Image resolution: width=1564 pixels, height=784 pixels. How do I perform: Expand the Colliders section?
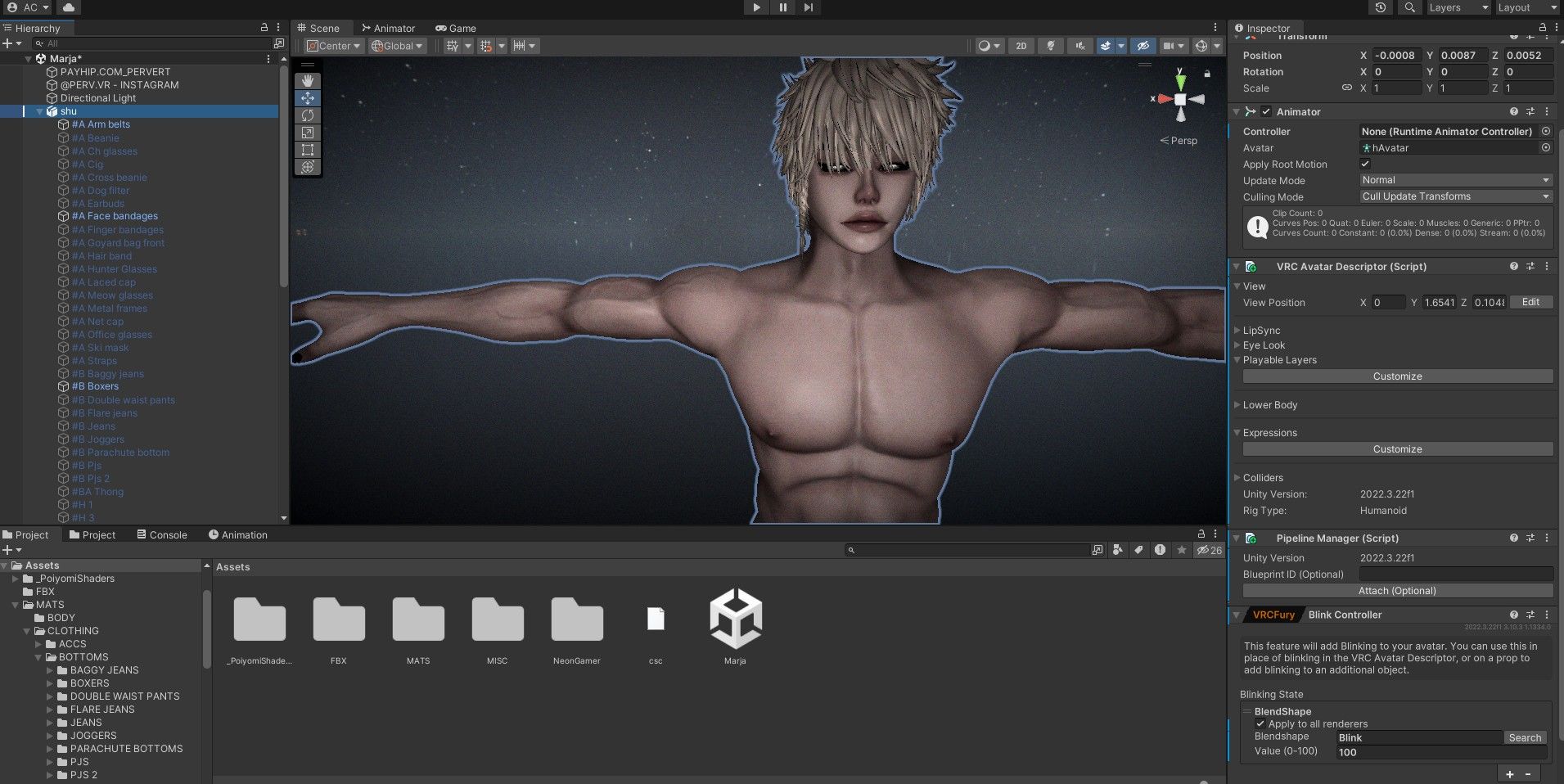pos(1237,478)
